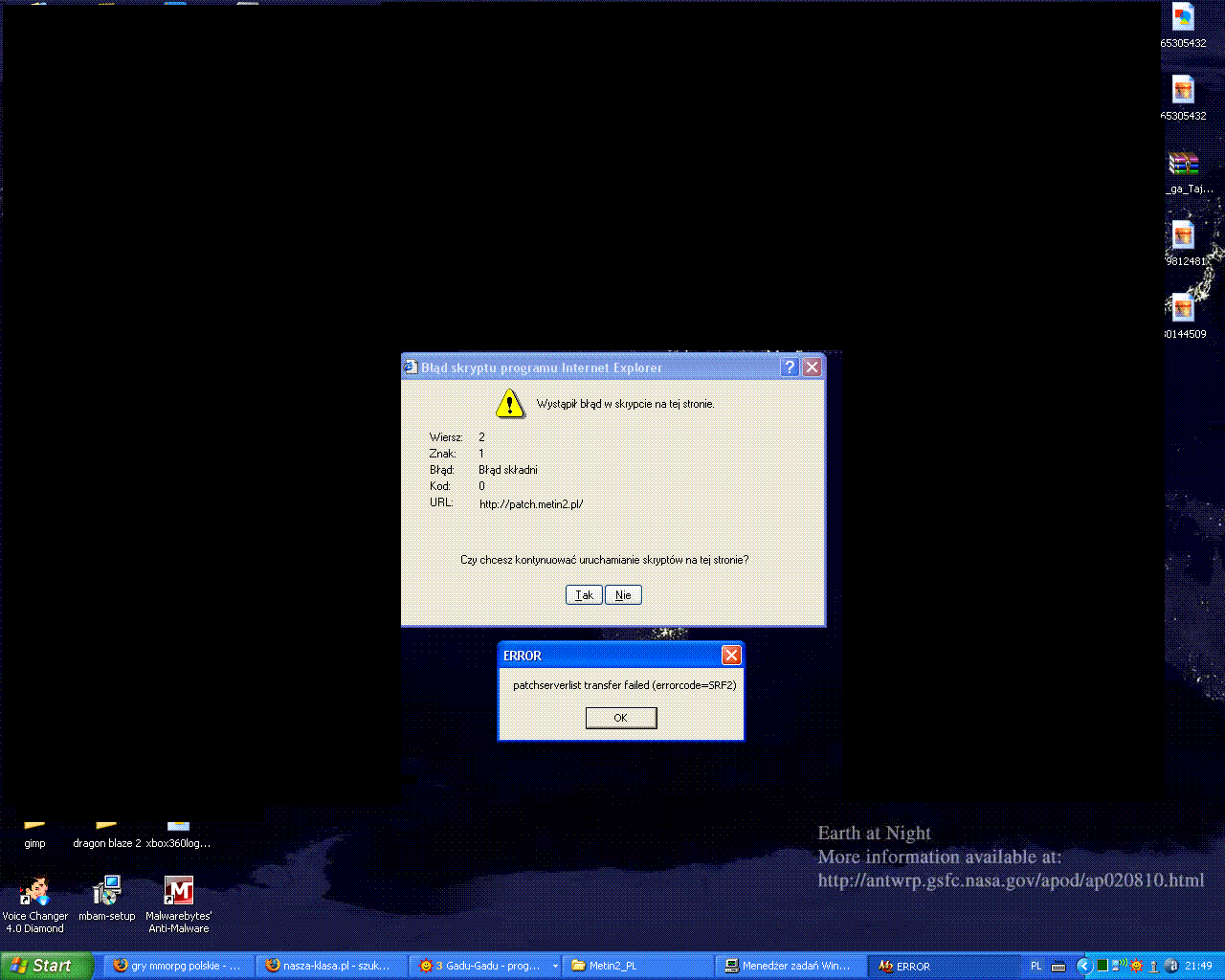Open the WinRAR archive _ga_Taj... icon
Image resolution: width=1225 pixels, height=980 pixels.
coord(1187,172)
